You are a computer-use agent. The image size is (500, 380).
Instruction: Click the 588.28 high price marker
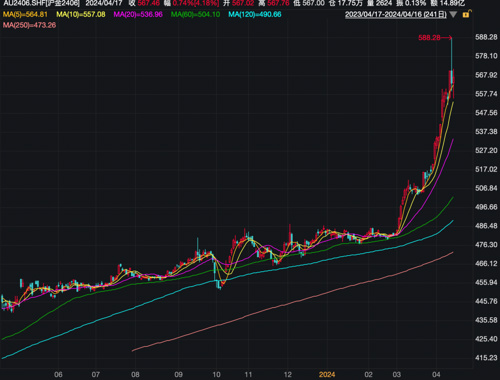point(429,38)
